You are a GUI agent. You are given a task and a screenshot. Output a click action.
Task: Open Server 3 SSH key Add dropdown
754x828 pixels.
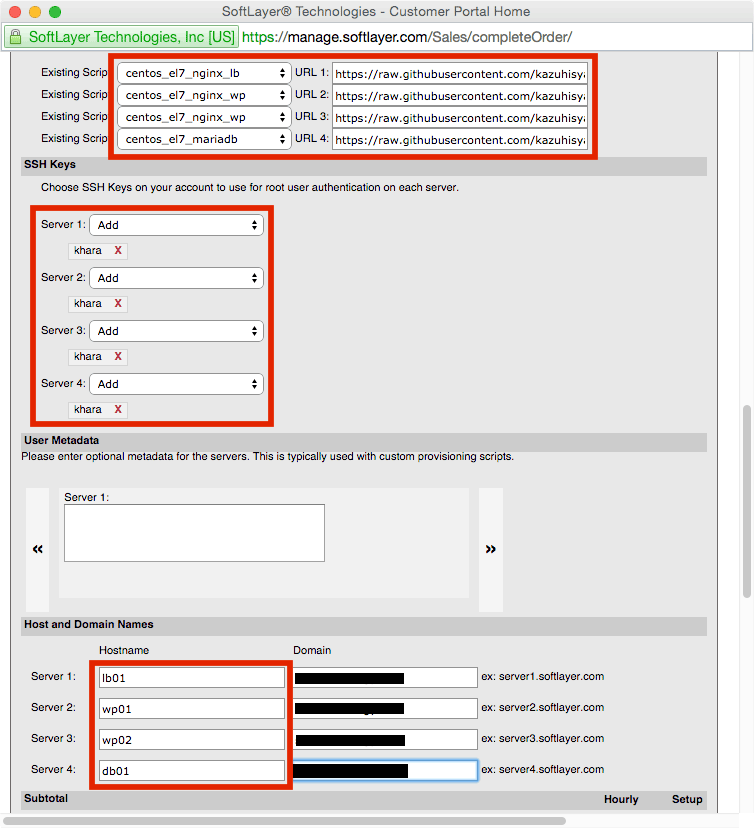tap(176, 331)
